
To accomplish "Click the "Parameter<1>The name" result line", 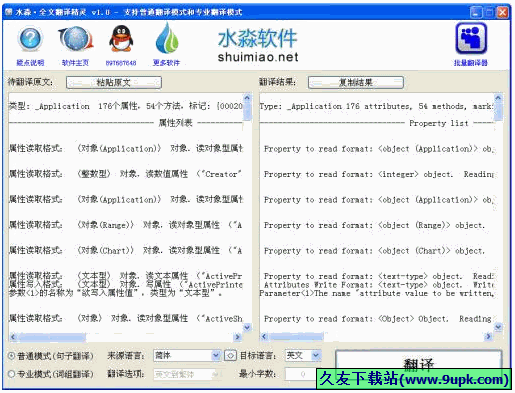I will pos(377,293).
